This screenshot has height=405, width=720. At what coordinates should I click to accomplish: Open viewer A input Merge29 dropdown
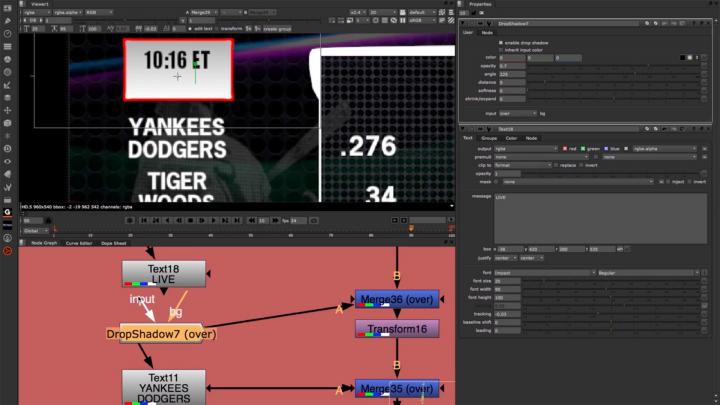coord(204,12)
